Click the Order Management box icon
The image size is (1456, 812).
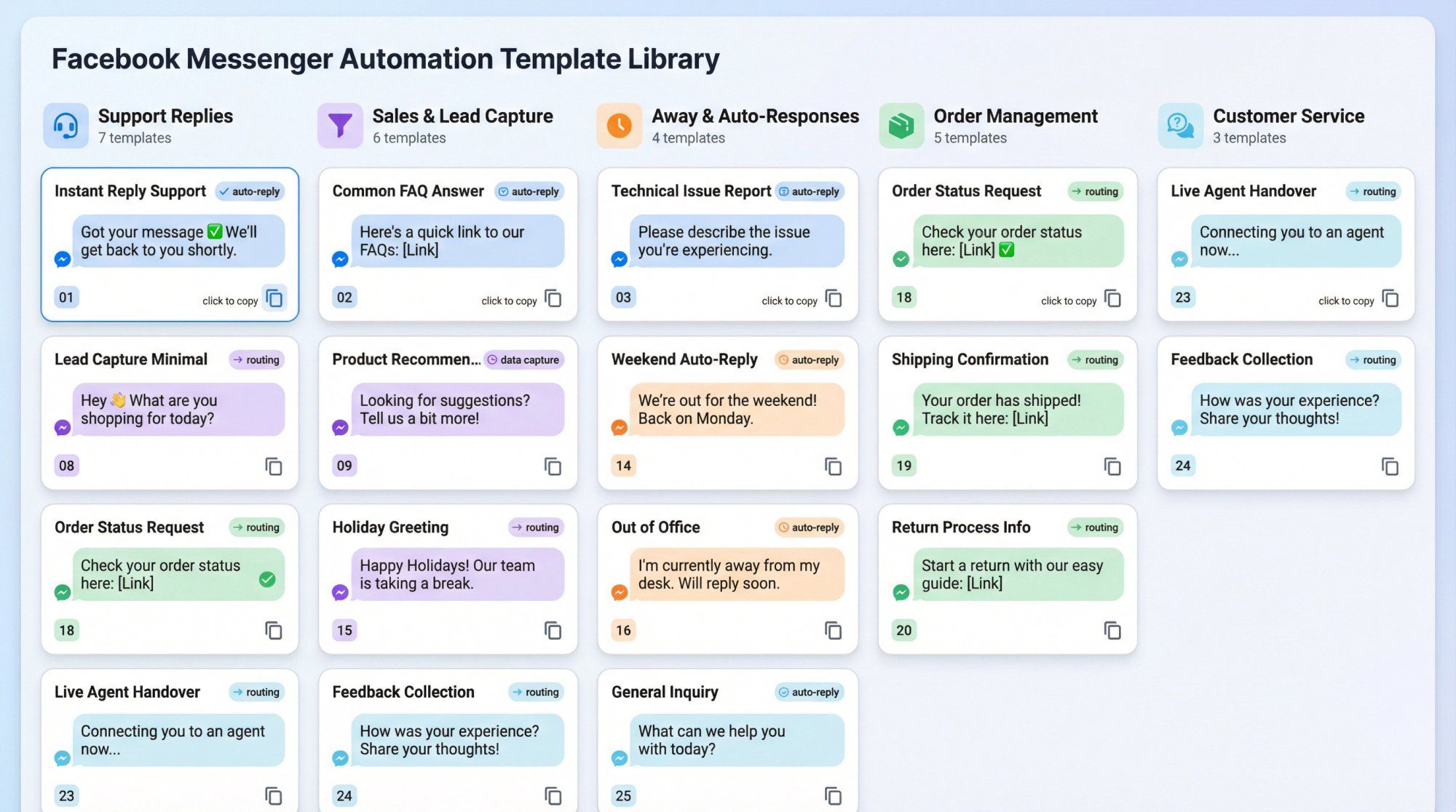901,126
